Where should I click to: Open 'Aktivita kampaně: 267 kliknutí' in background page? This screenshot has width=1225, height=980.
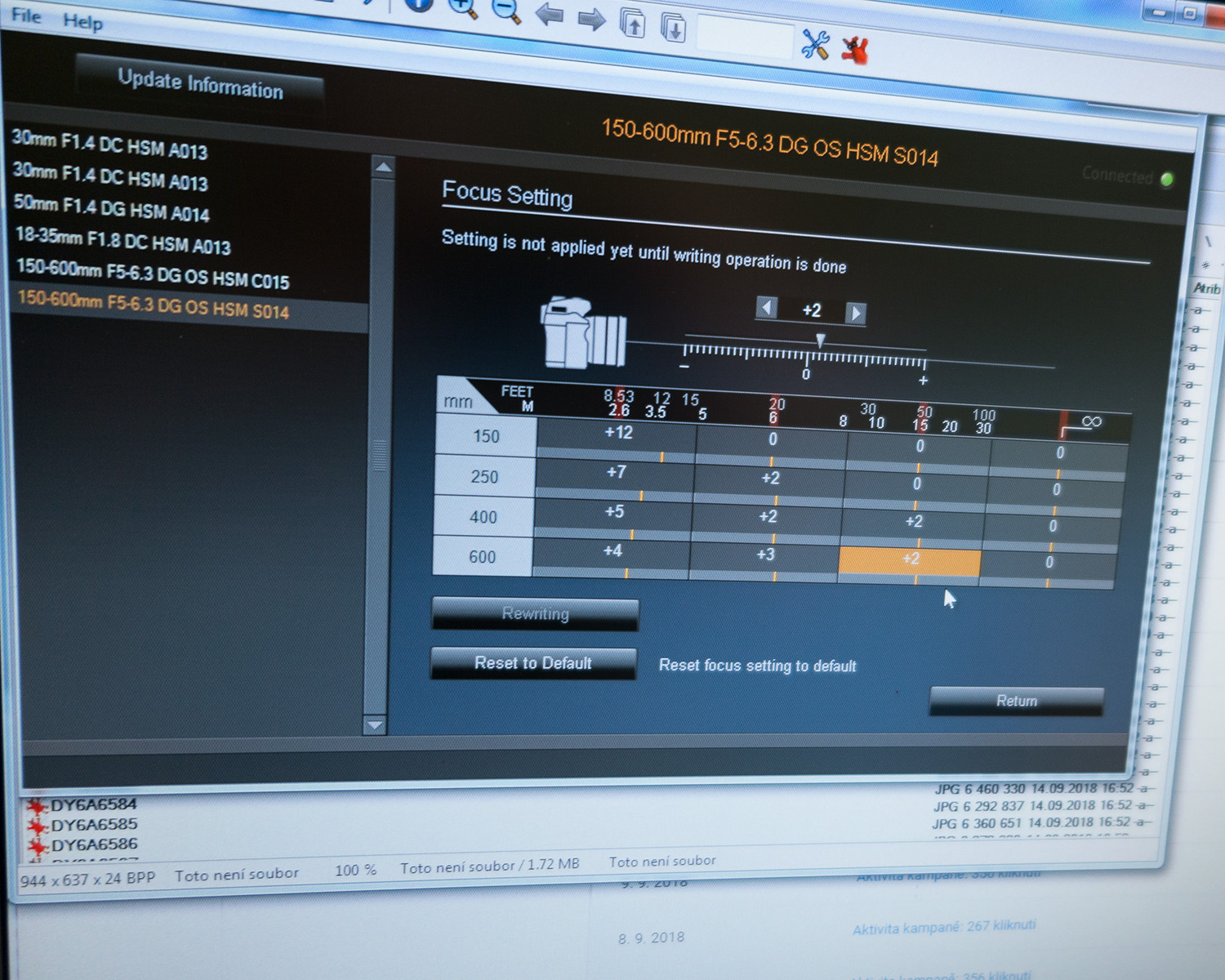(944, 928)
